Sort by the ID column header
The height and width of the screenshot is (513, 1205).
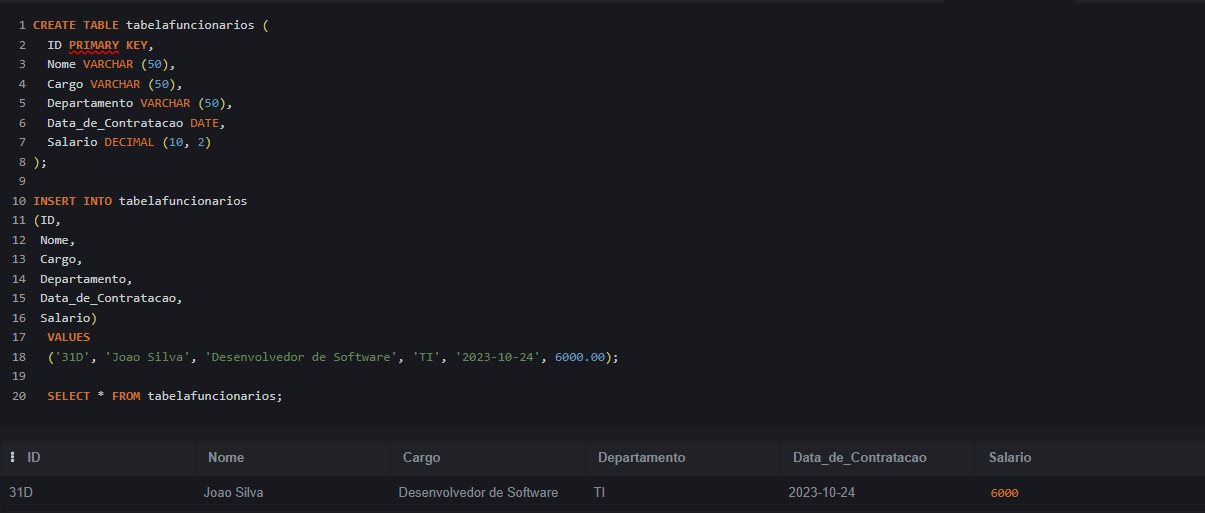[x=34, y=457]
